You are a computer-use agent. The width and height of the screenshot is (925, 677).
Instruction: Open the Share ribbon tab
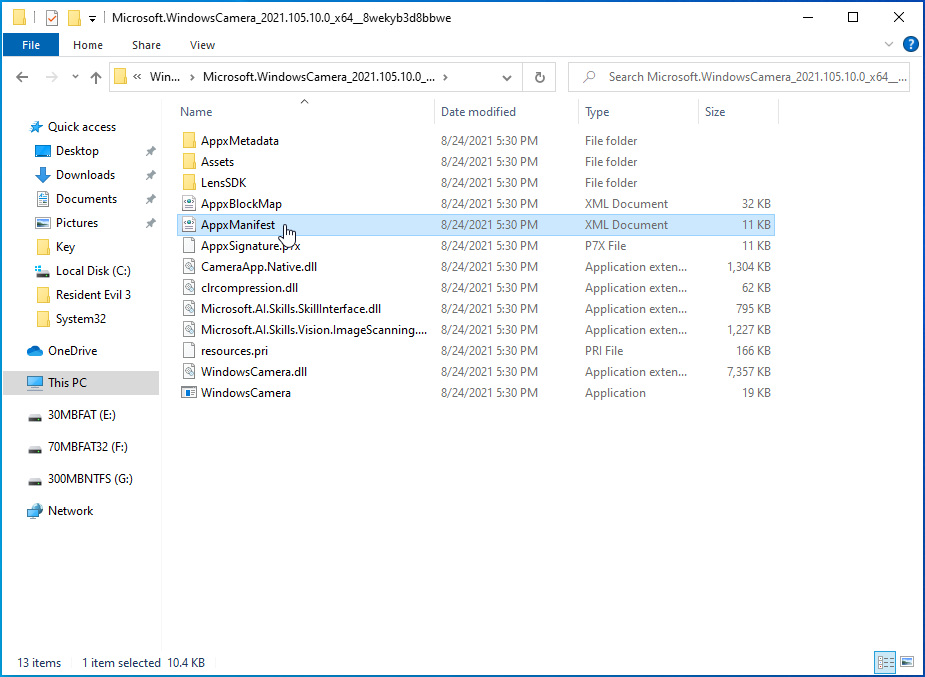pyautogui.click(x=146, y=45)
